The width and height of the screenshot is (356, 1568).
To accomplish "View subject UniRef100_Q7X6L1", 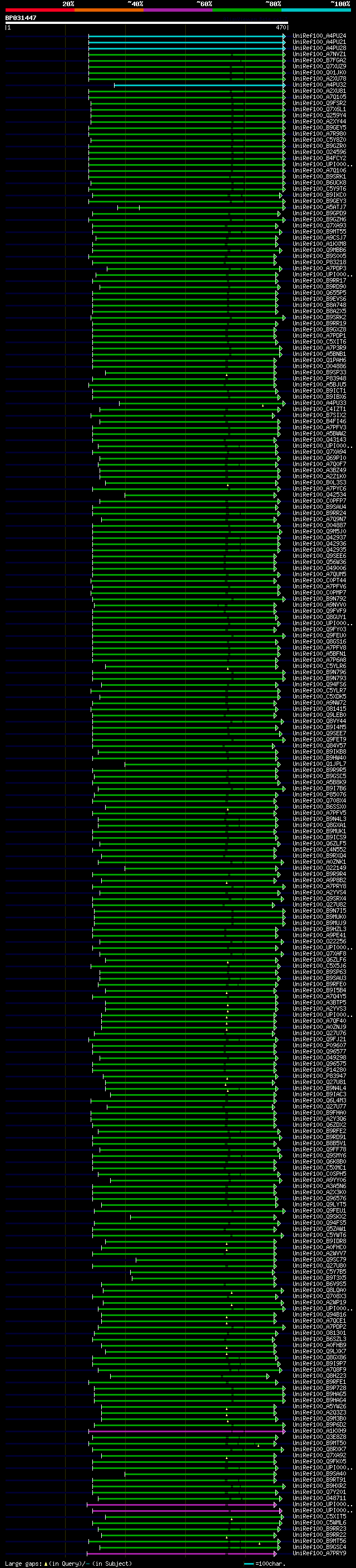I will (x=319, y=110).
